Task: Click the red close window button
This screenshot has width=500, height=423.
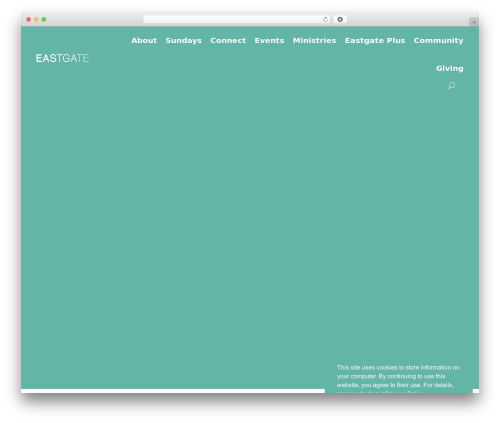Action: point(29,19)
